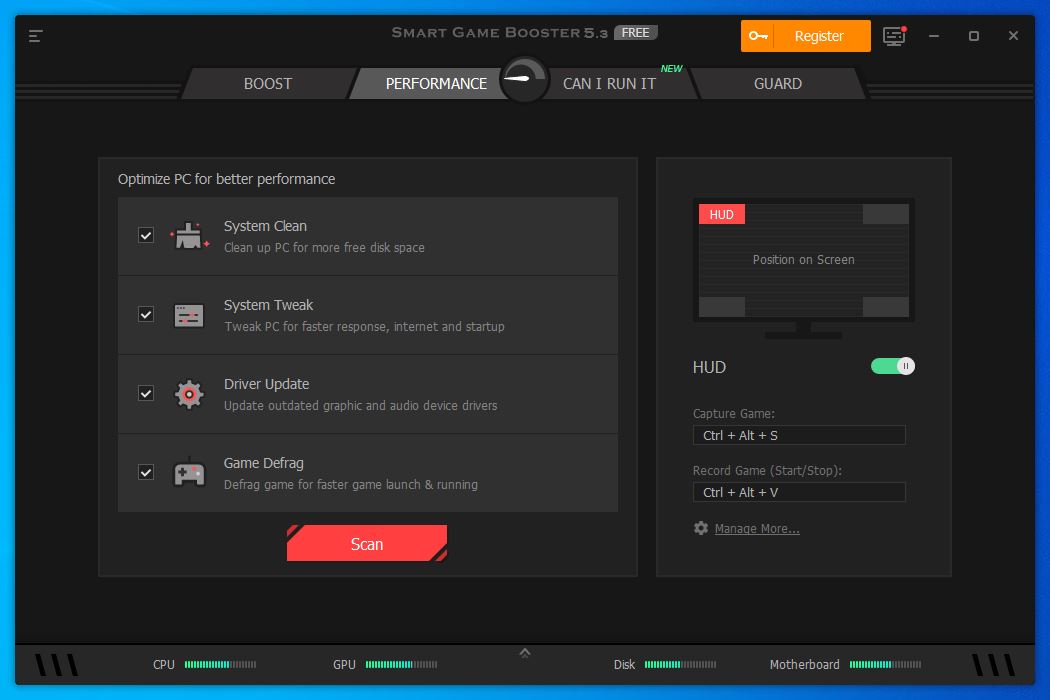Click 'Update outdated graphic and audio device drivers'
Screen dimensions: 1050x700
[x=360, y=406]
